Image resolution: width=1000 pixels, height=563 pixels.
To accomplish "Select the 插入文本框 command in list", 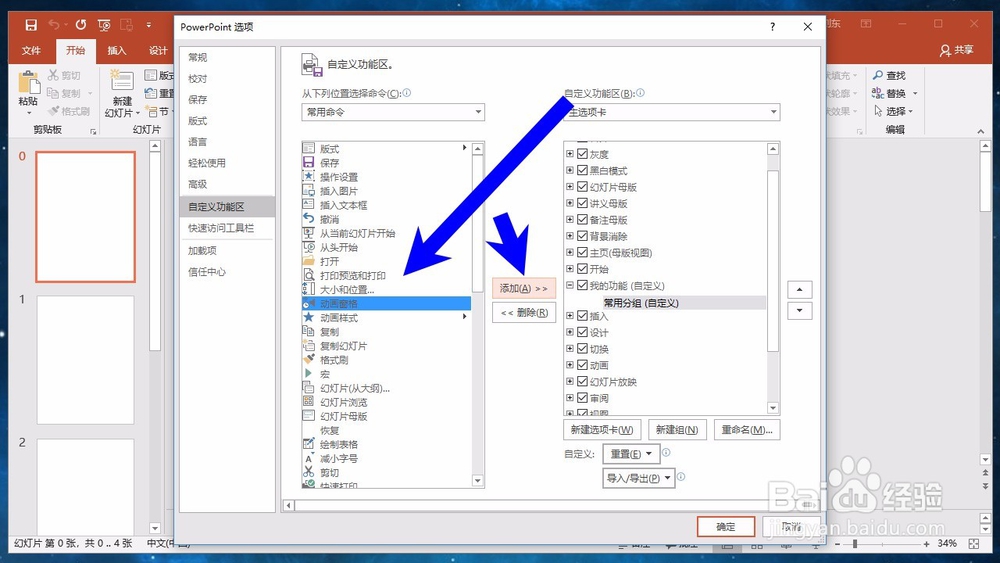I will click(x=386, y=205).
